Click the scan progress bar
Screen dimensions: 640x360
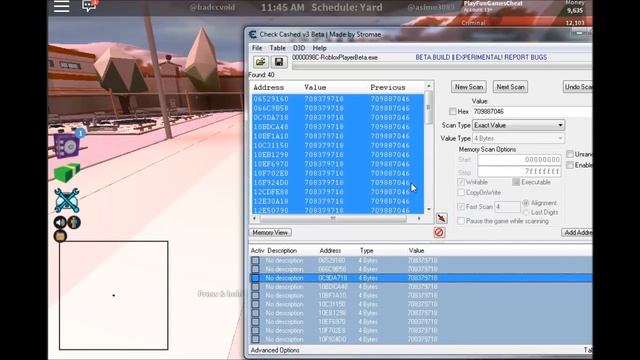tap(442, 67)
